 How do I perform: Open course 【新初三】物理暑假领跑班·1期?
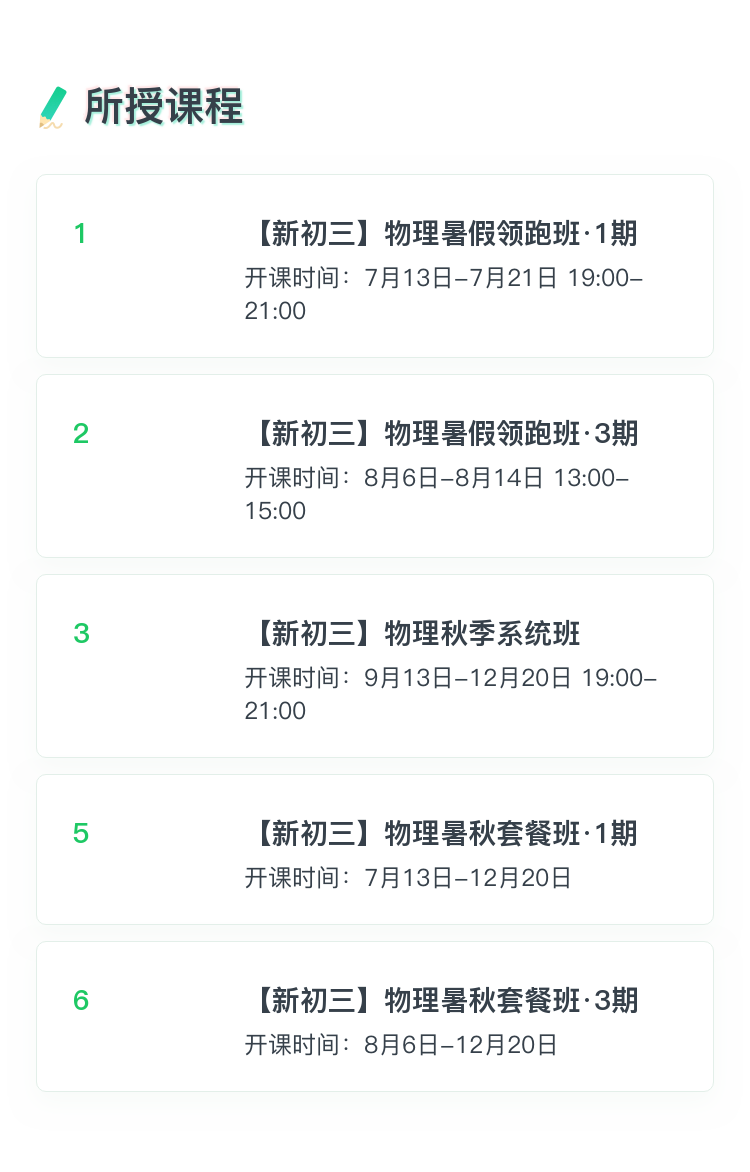pos(446,234)
